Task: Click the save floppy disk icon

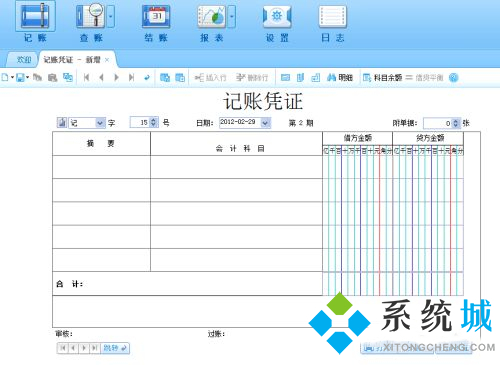Action: click(x=20, y=78)
